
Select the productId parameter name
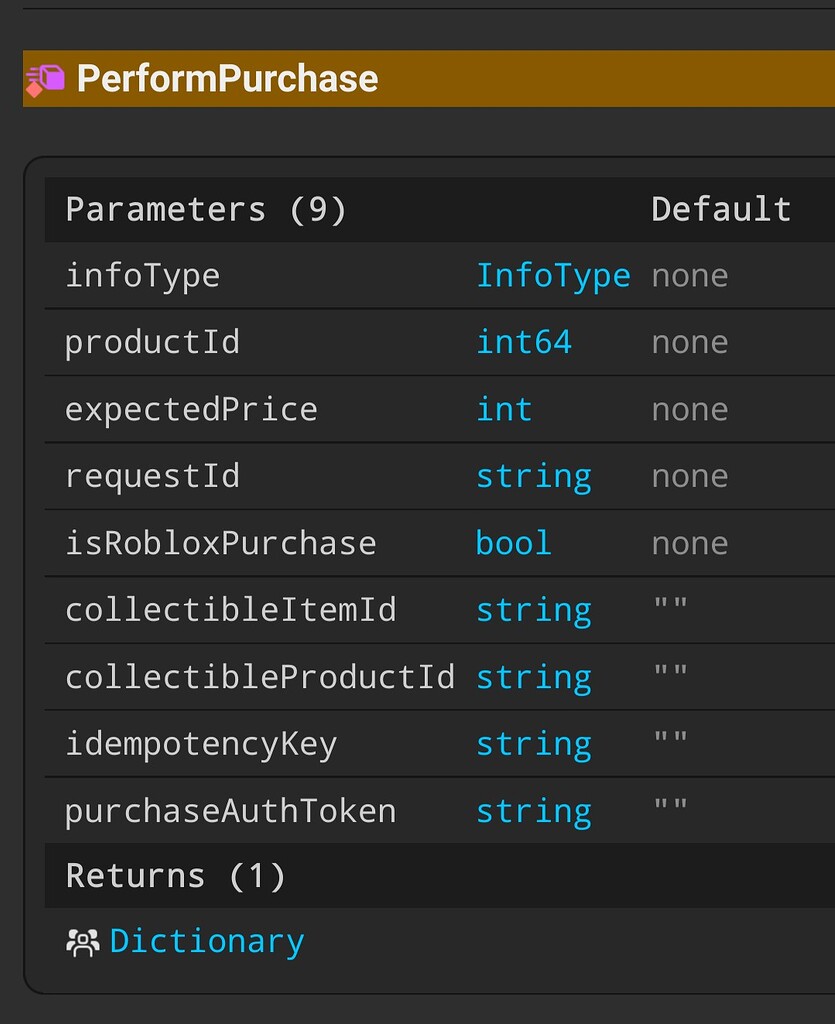pos(151,342)
